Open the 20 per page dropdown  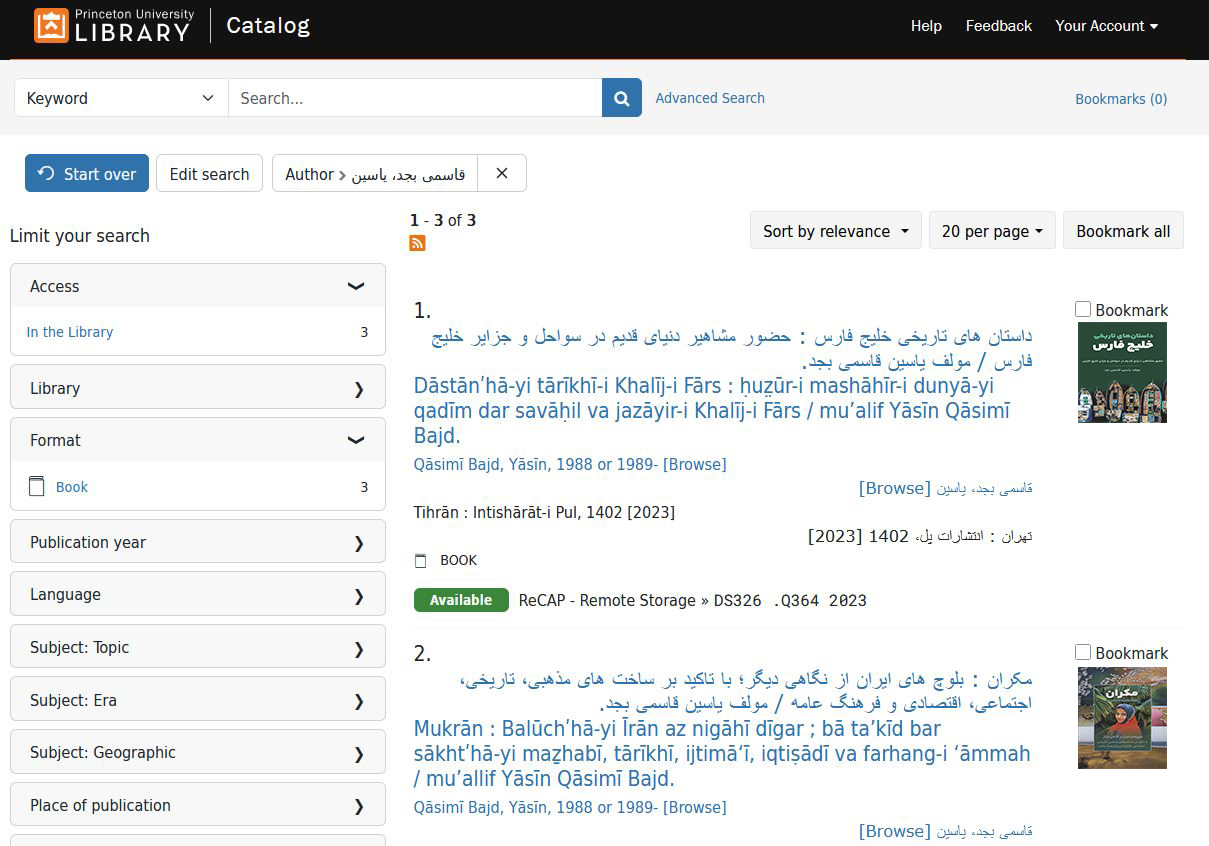[992, 230]
